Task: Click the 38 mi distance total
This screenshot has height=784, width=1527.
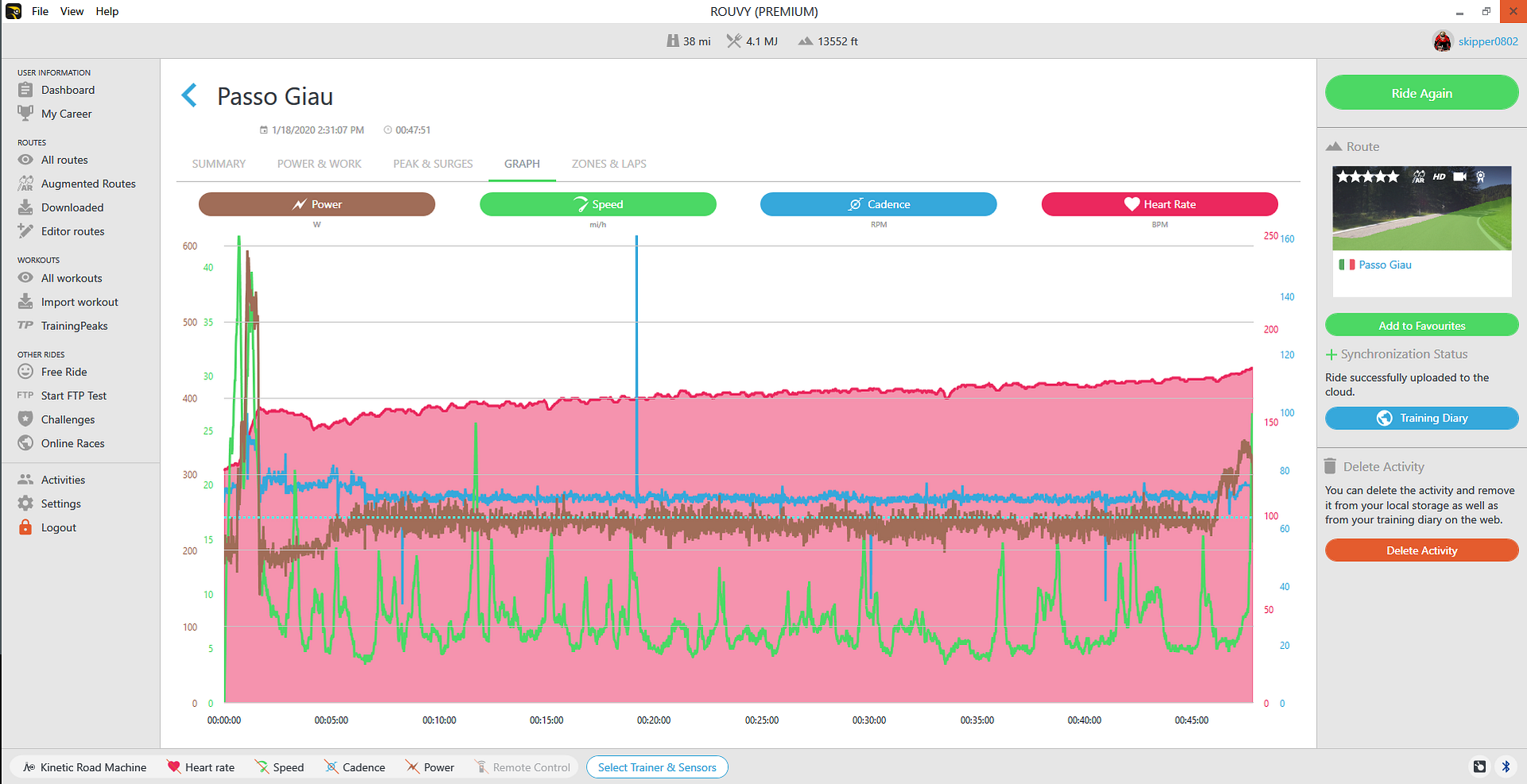Action: click(x=689, y=41)
